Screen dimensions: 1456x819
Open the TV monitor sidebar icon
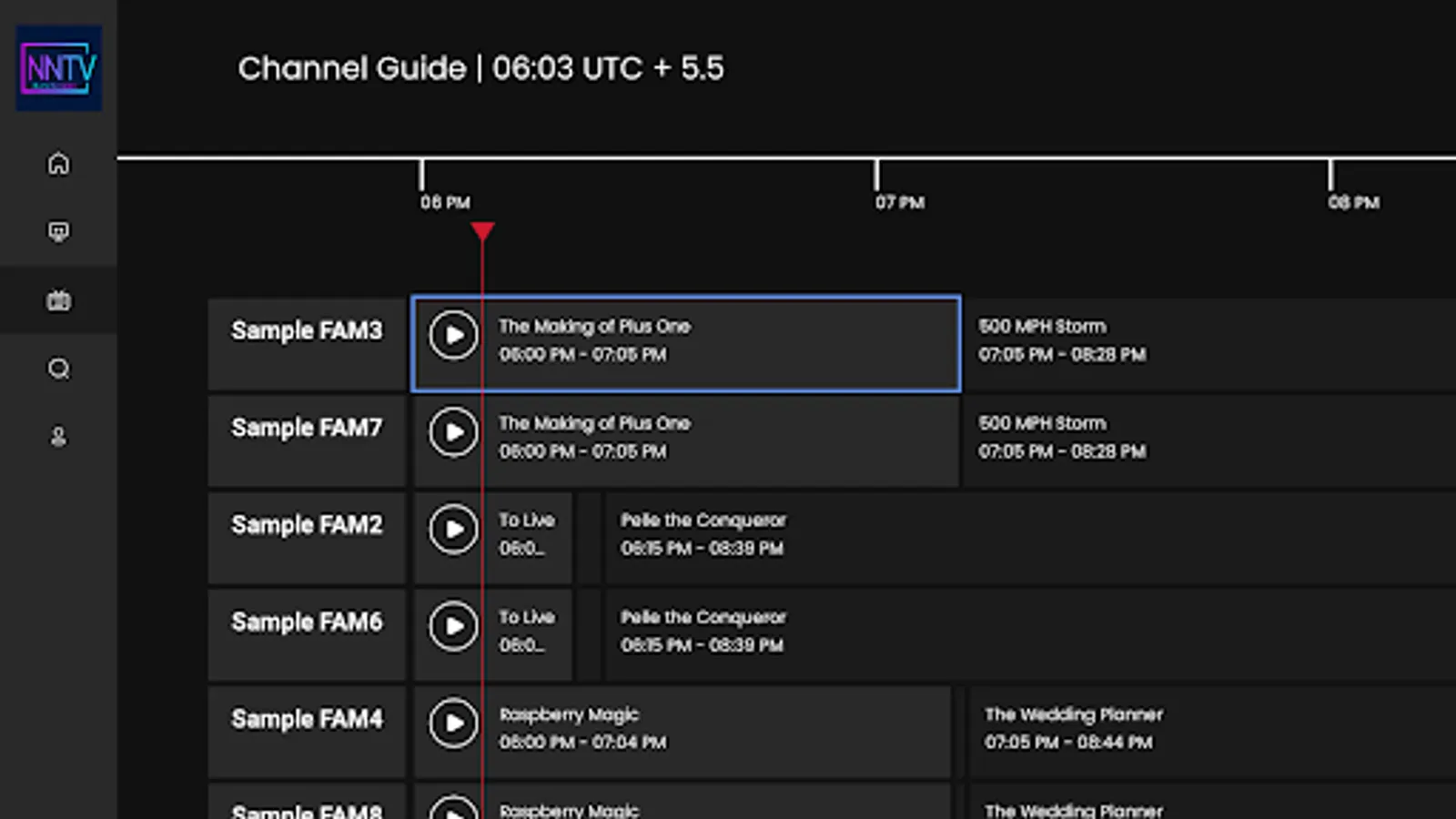click(x=59, y=232)
